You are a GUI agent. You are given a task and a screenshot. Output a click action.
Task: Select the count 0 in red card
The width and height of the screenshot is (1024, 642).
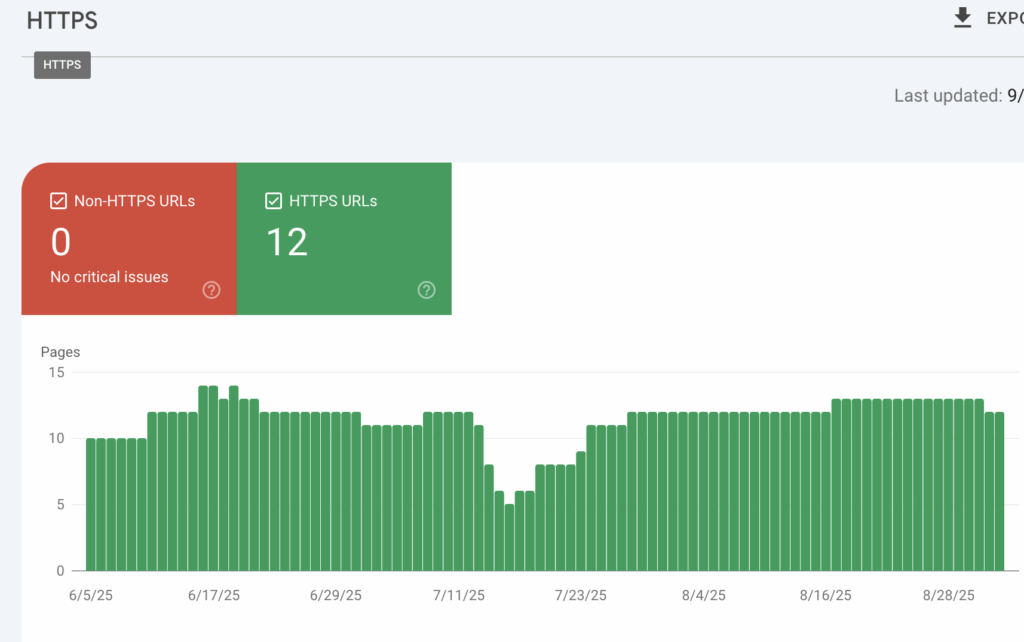[x=61, y=242]
